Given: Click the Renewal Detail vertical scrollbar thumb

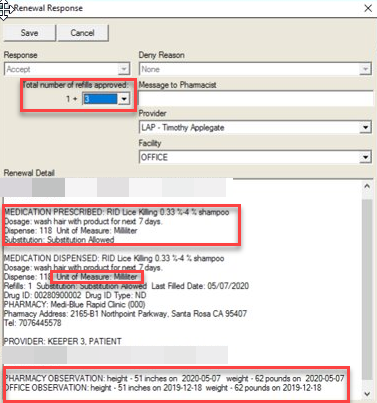Looking at the screenshot, I should pyautogui.click(x=367, y=289).
